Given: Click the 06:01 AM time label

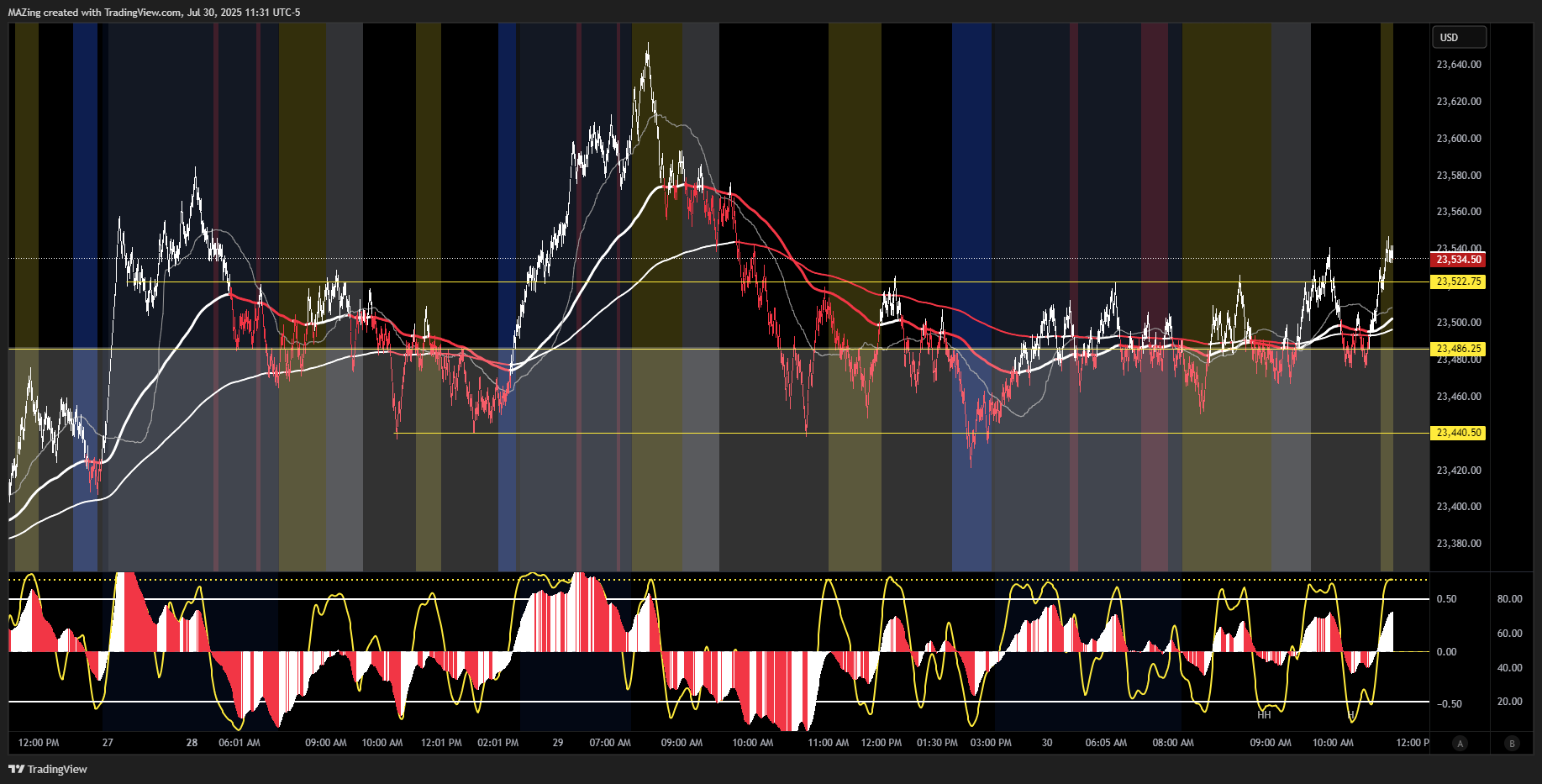Looking at the screenshot, I should [239, 743].
